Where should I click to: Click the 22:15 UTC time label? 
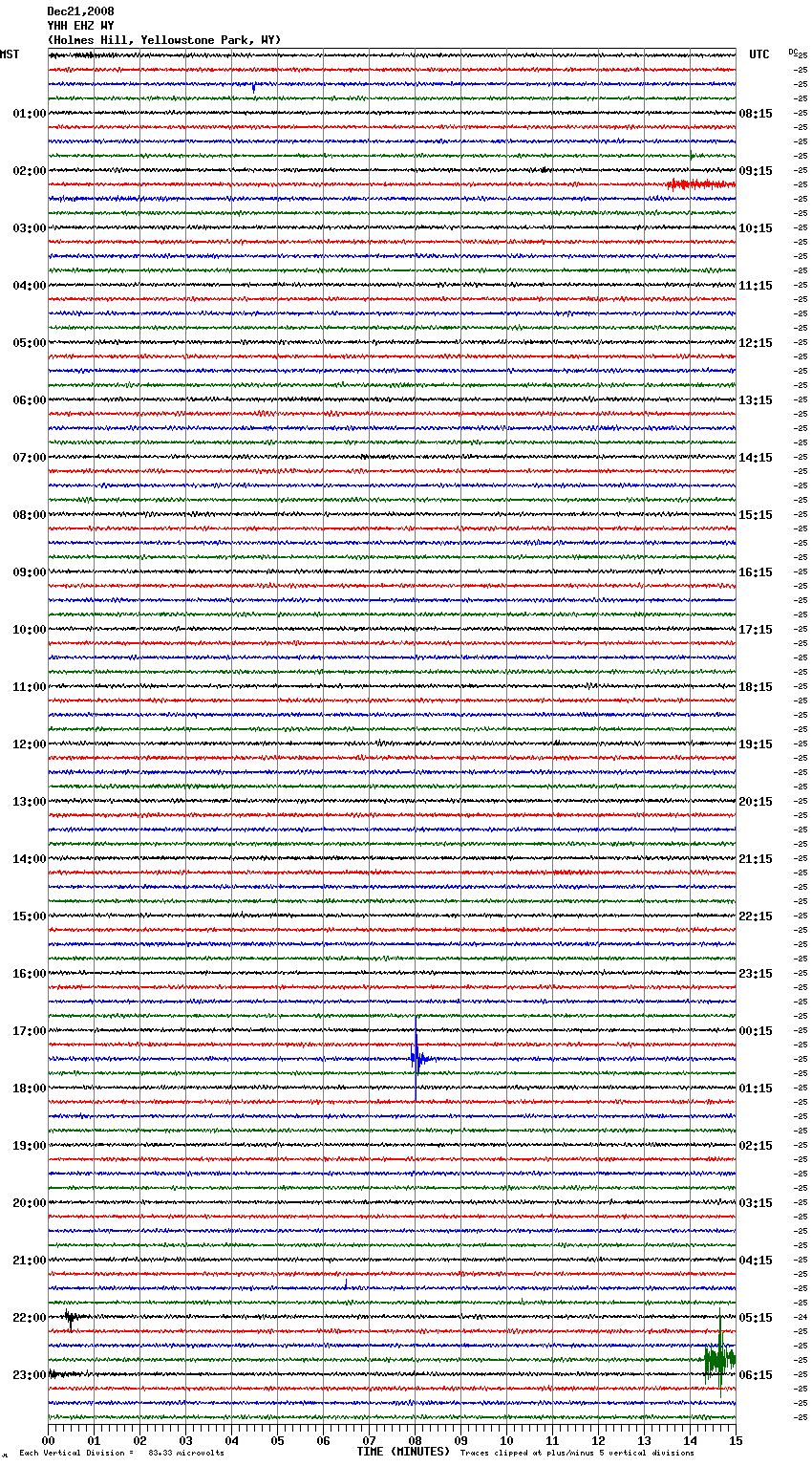(756, 916)
